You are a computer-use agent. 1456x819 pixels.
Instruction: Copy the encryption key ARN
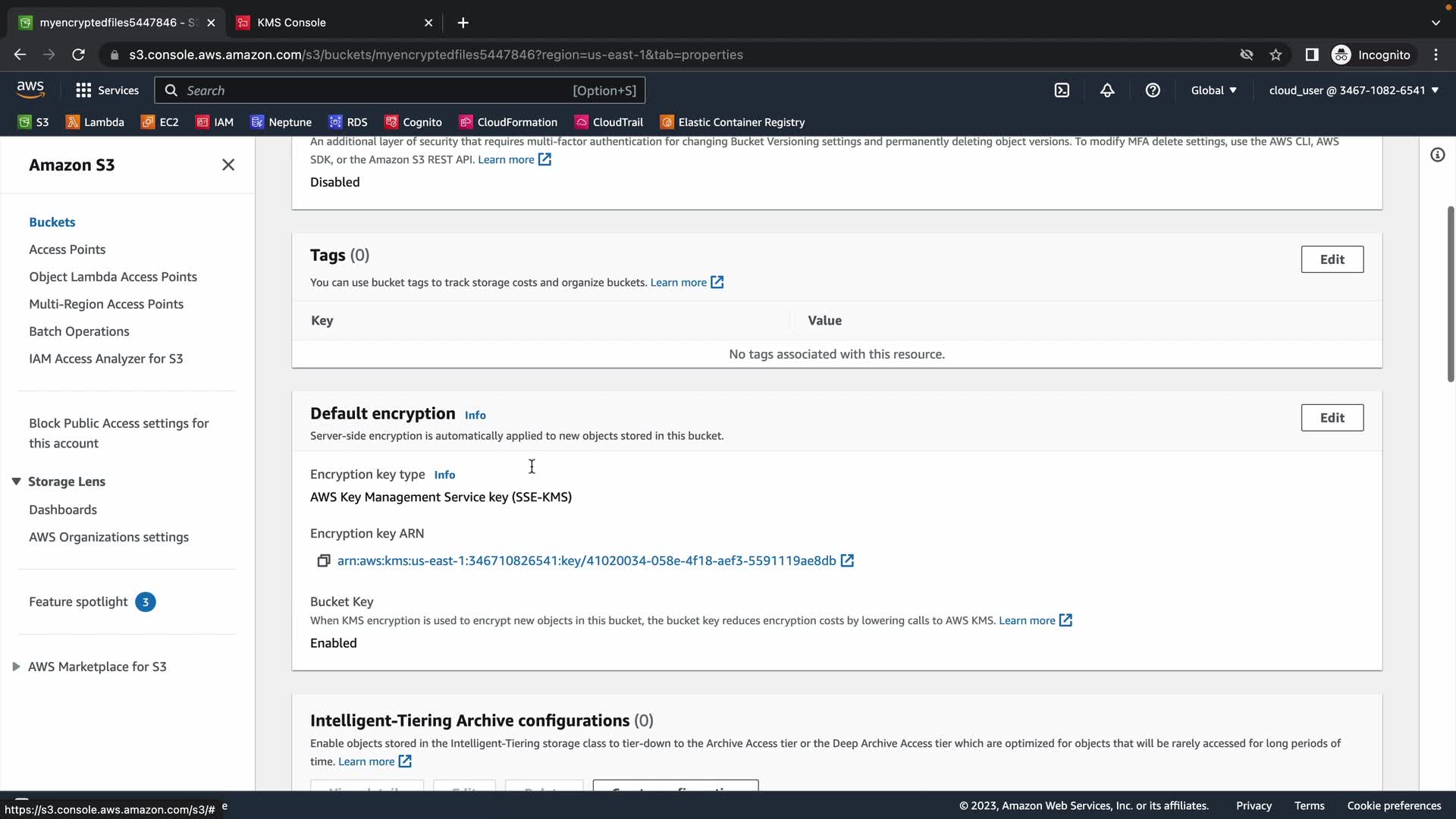[323, 560]
